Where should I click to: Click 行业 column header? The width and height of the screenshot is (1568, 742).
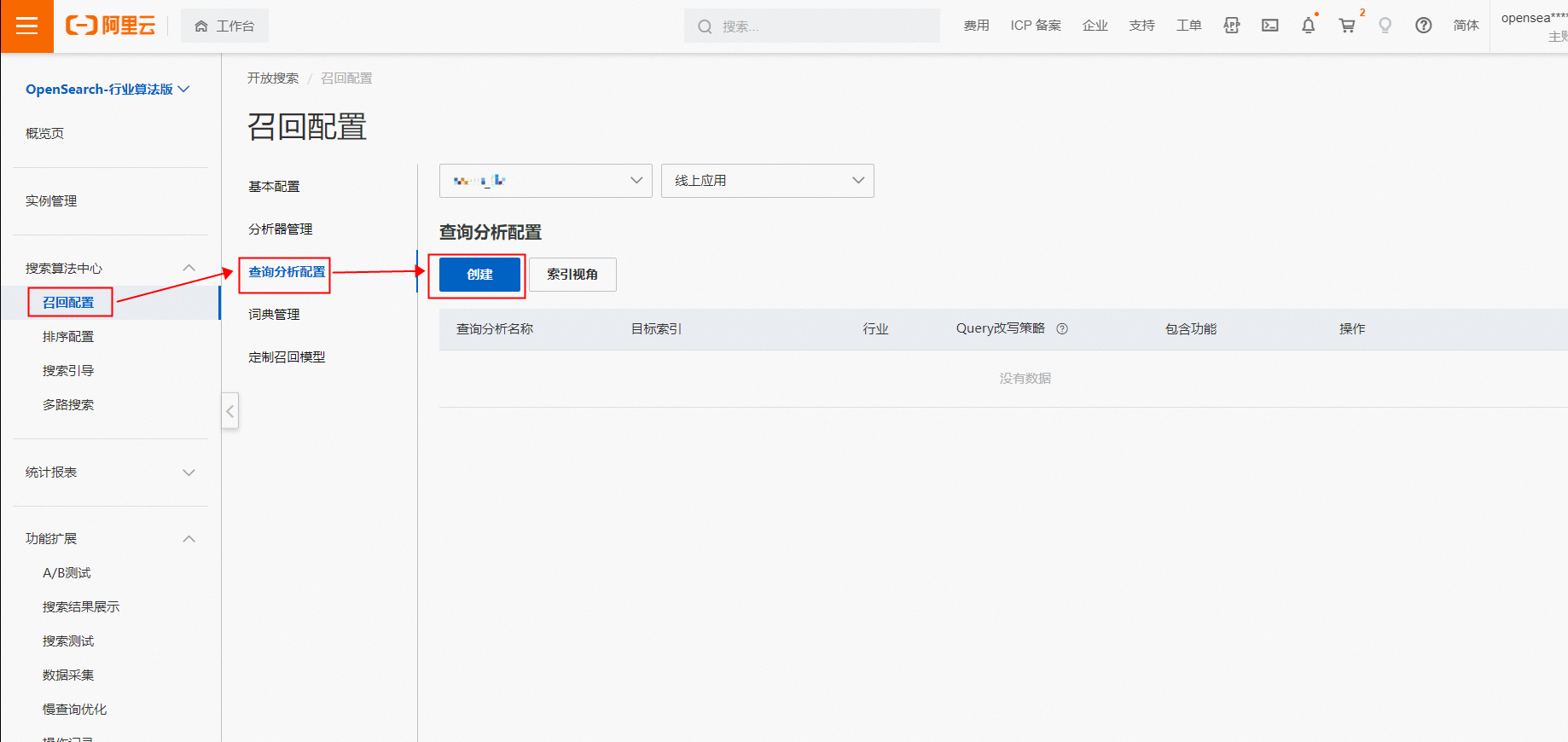(875, 329)
